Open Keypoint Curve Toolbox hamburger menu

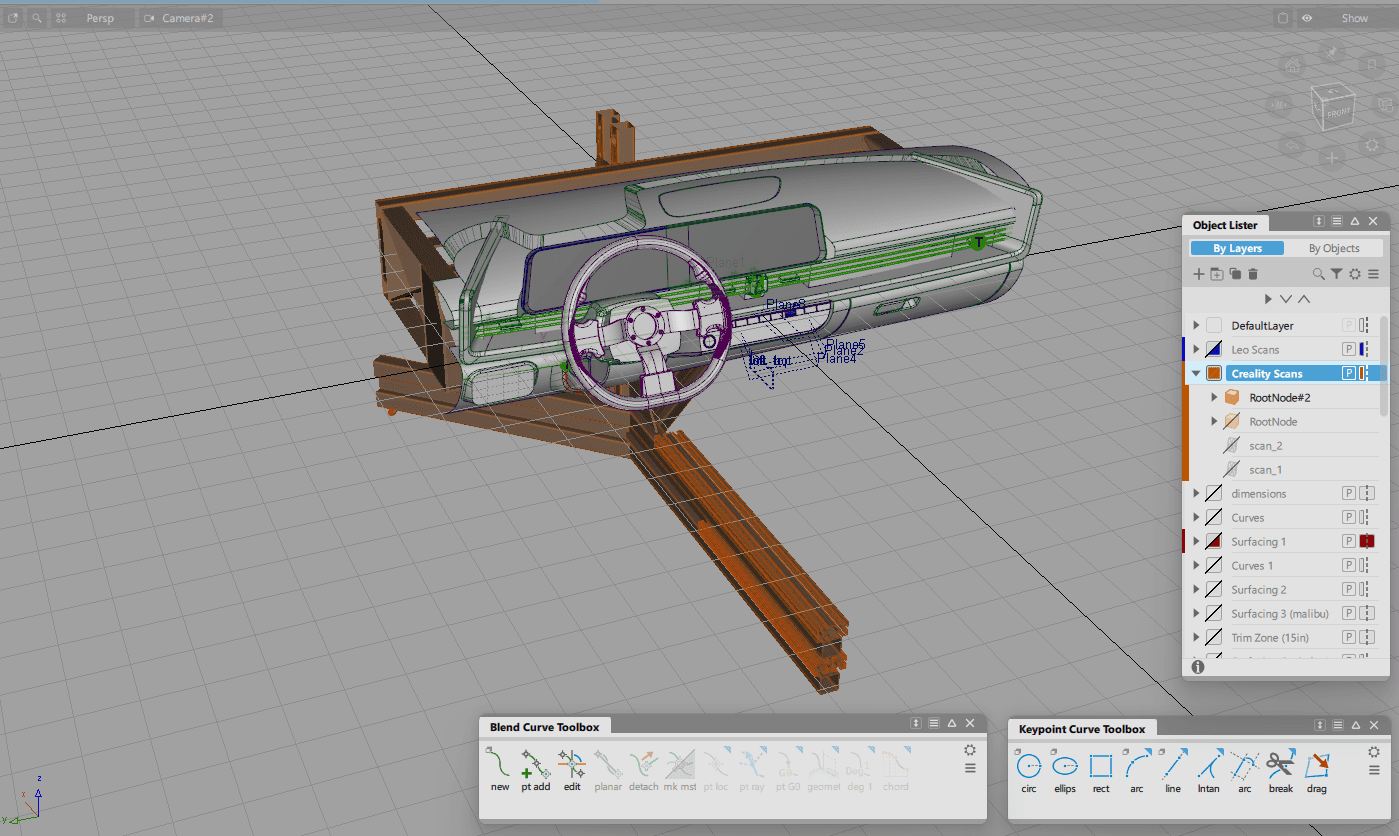(x=1374, y=770)
